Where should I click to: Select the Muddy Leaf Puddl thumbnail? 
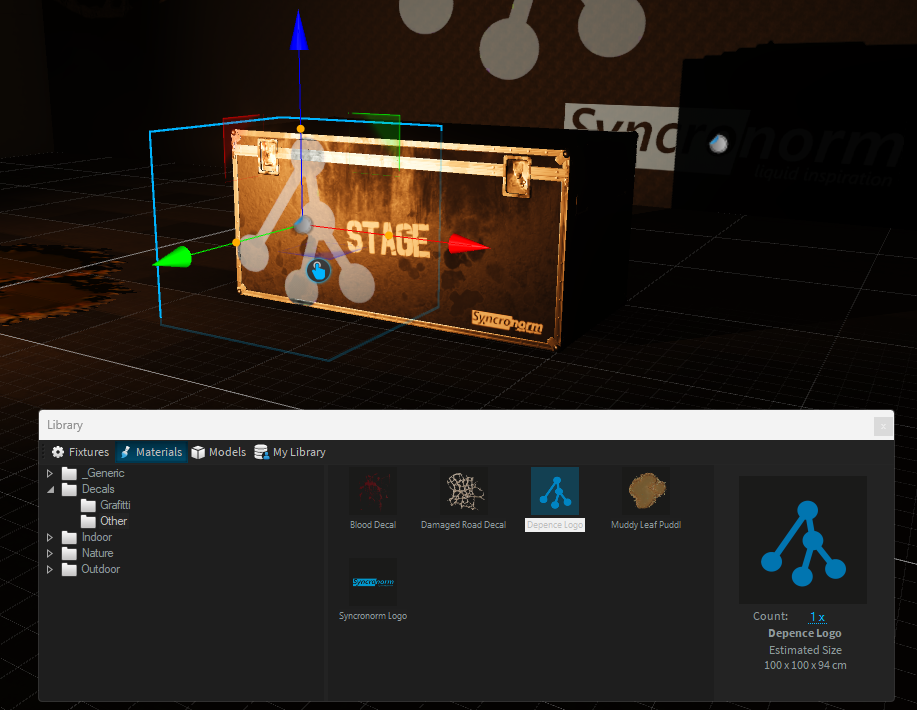pos(646,490)
